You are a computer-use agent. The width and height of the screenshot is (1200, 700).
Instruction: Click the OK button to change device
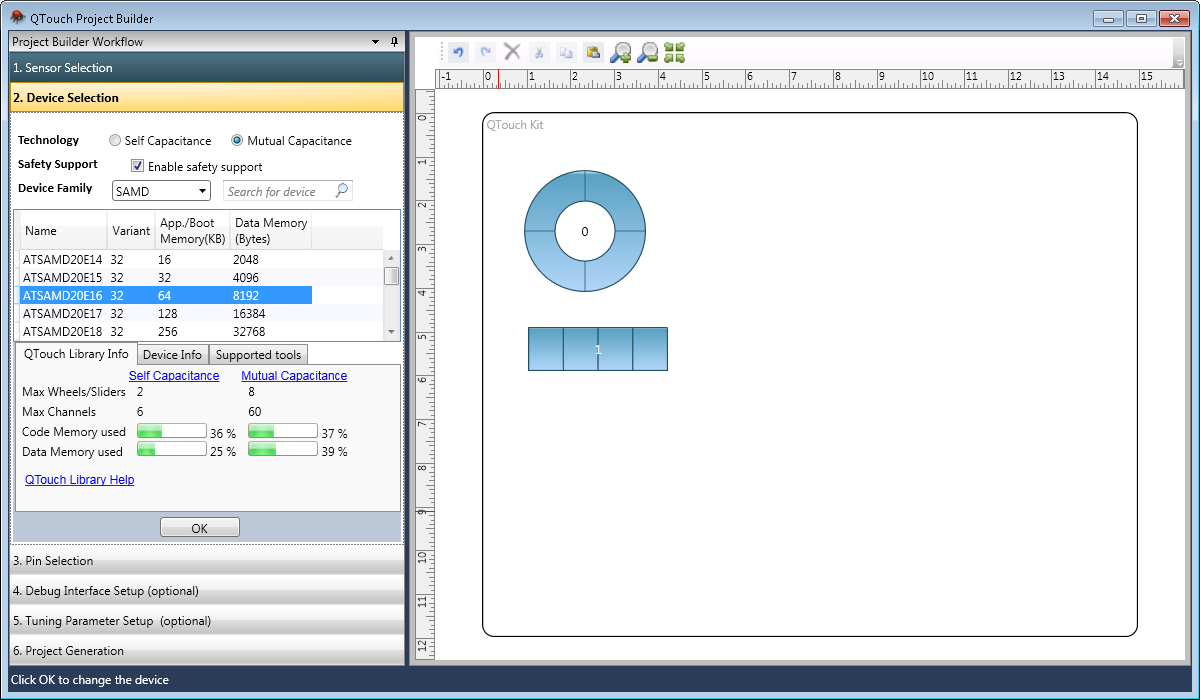coord(200,528)
